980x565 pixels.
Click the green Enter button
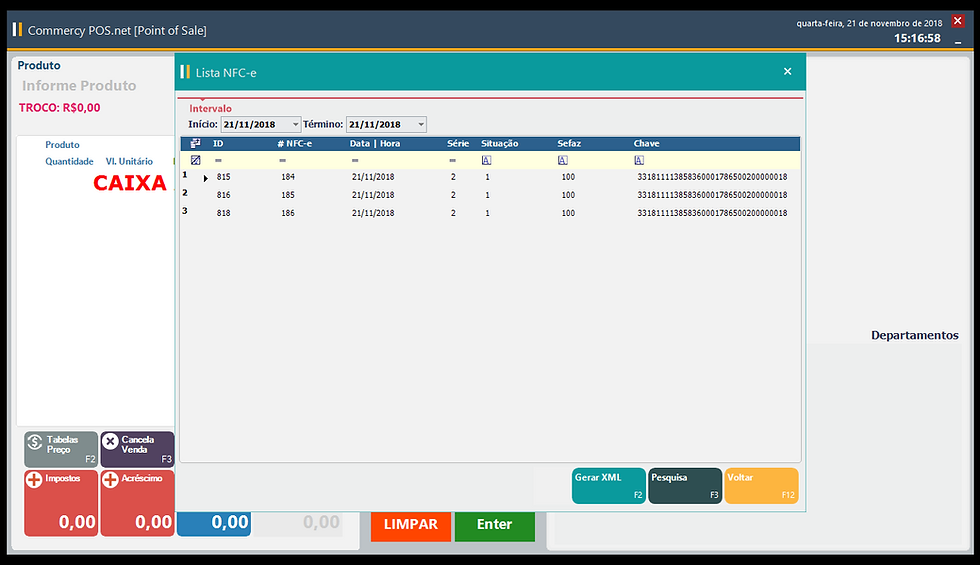494,524
